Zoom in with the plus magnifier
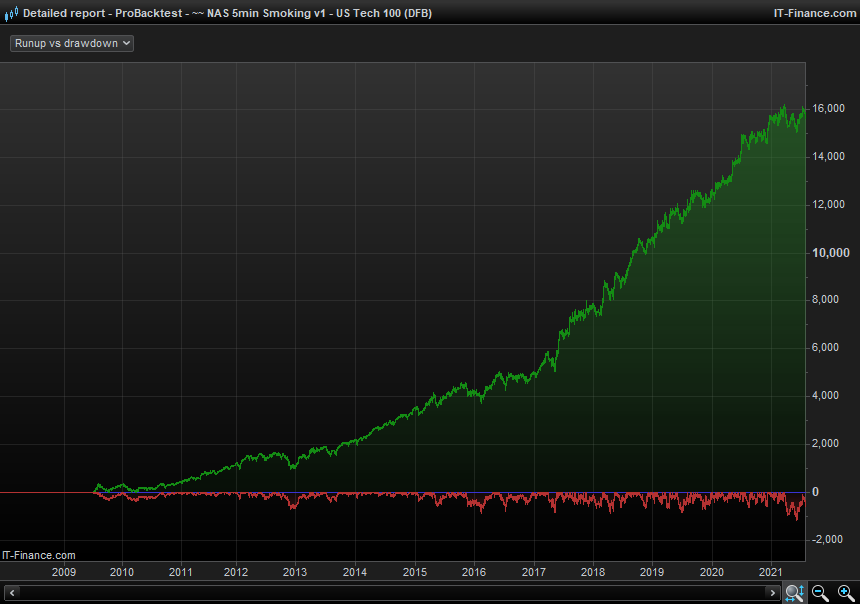 coord(846,593)
